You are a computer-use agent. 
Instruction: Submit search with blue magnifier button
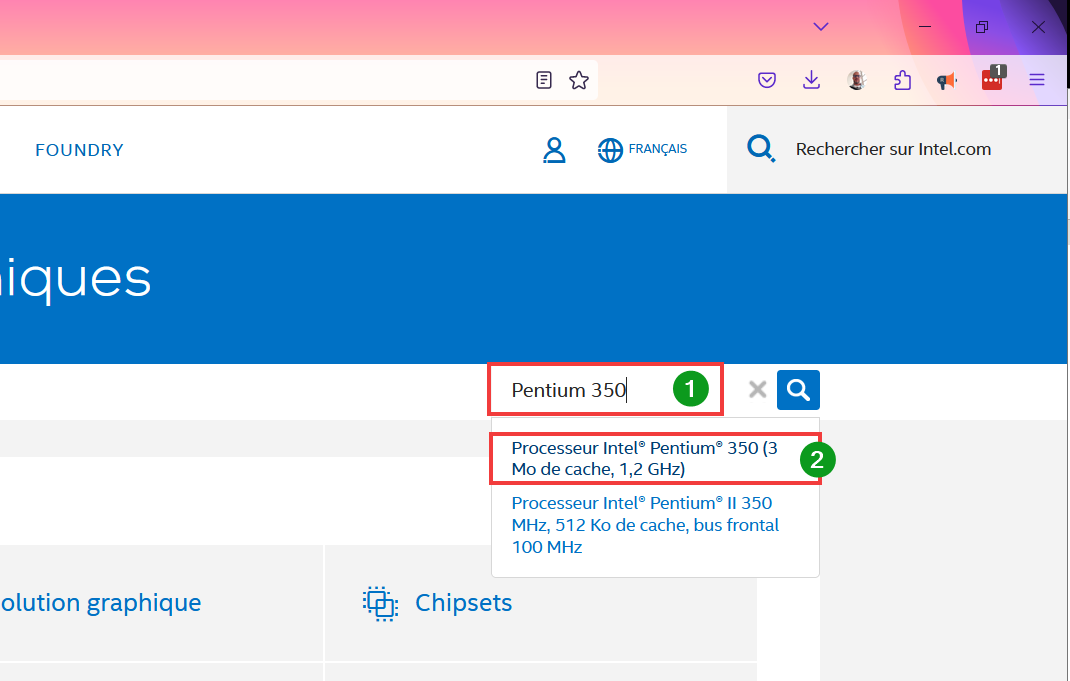[798, 390]
